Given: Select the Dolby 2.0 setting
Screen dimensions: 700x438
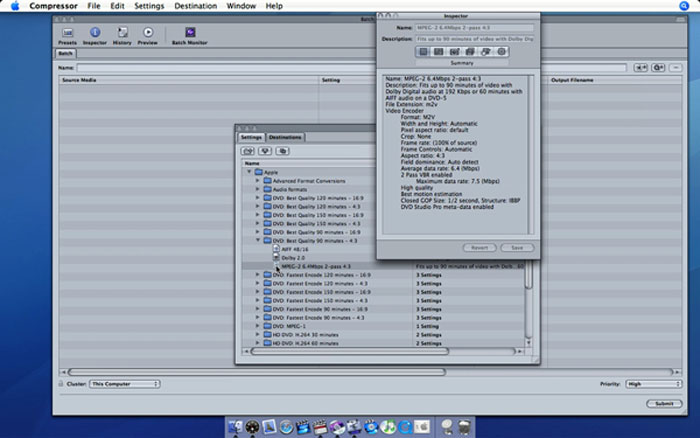Looking at the screenshot, I should 293,258.
